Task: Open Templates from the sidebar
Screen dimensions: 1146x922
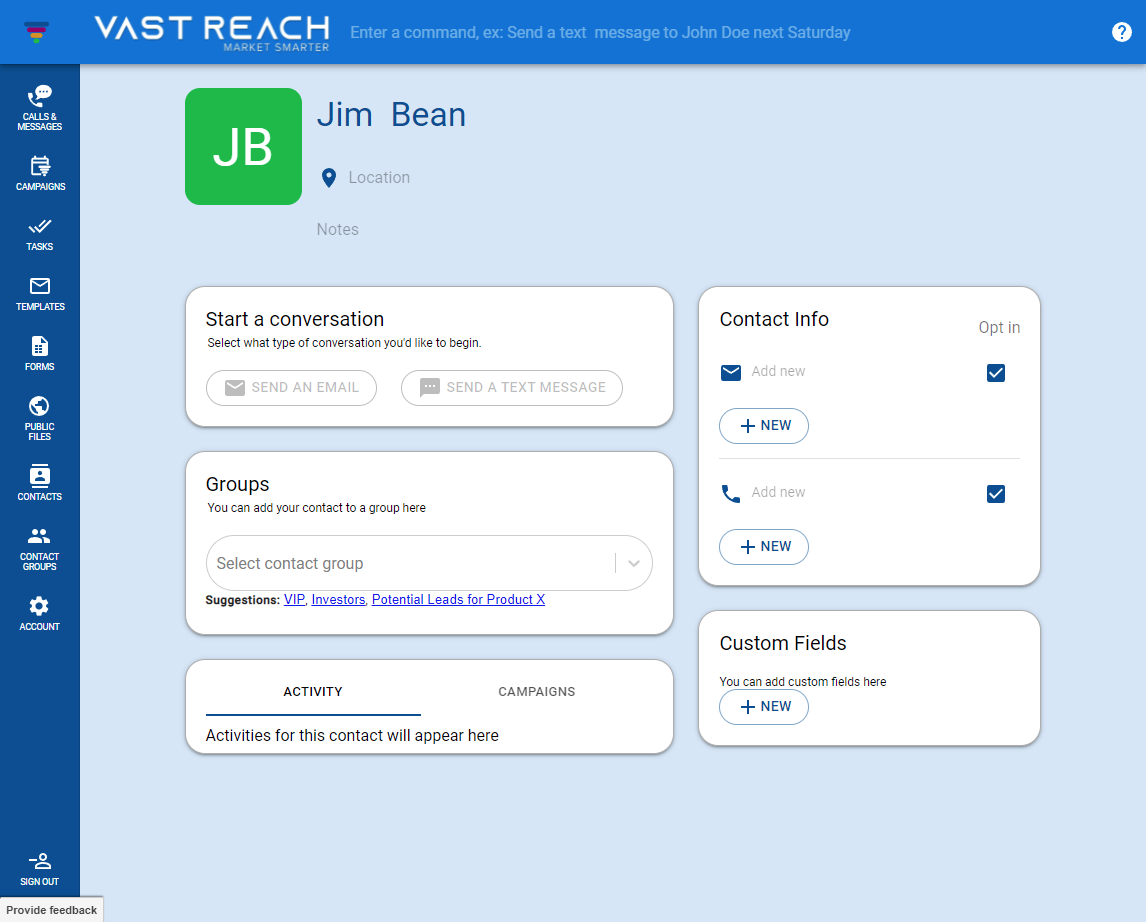Action: 39,294
